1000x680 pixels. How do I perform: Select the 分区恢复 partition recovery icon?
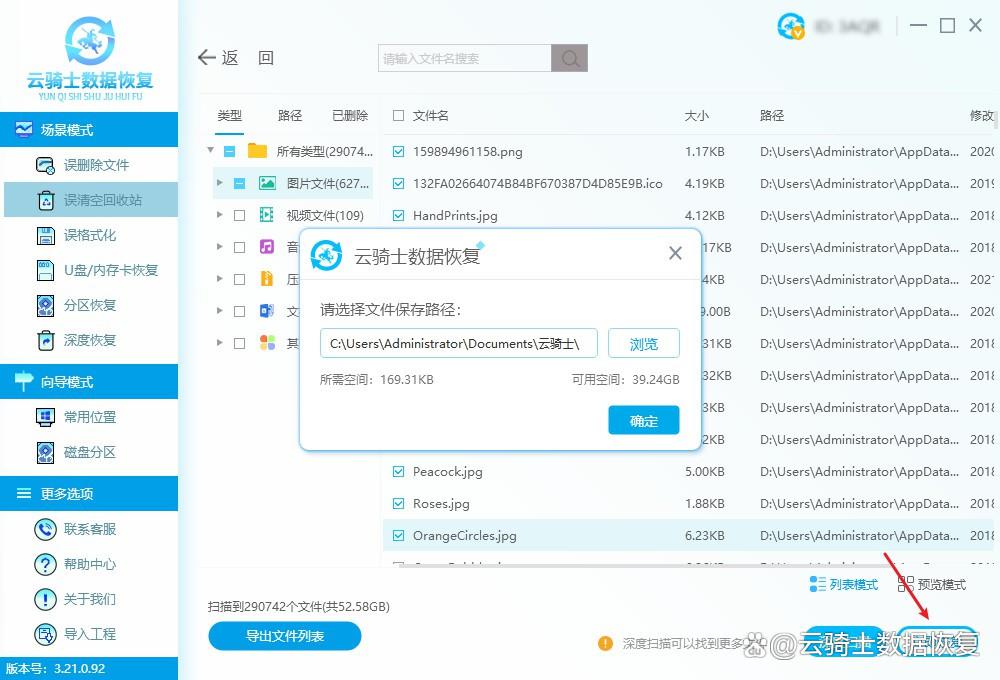click(x=45, y=306)
